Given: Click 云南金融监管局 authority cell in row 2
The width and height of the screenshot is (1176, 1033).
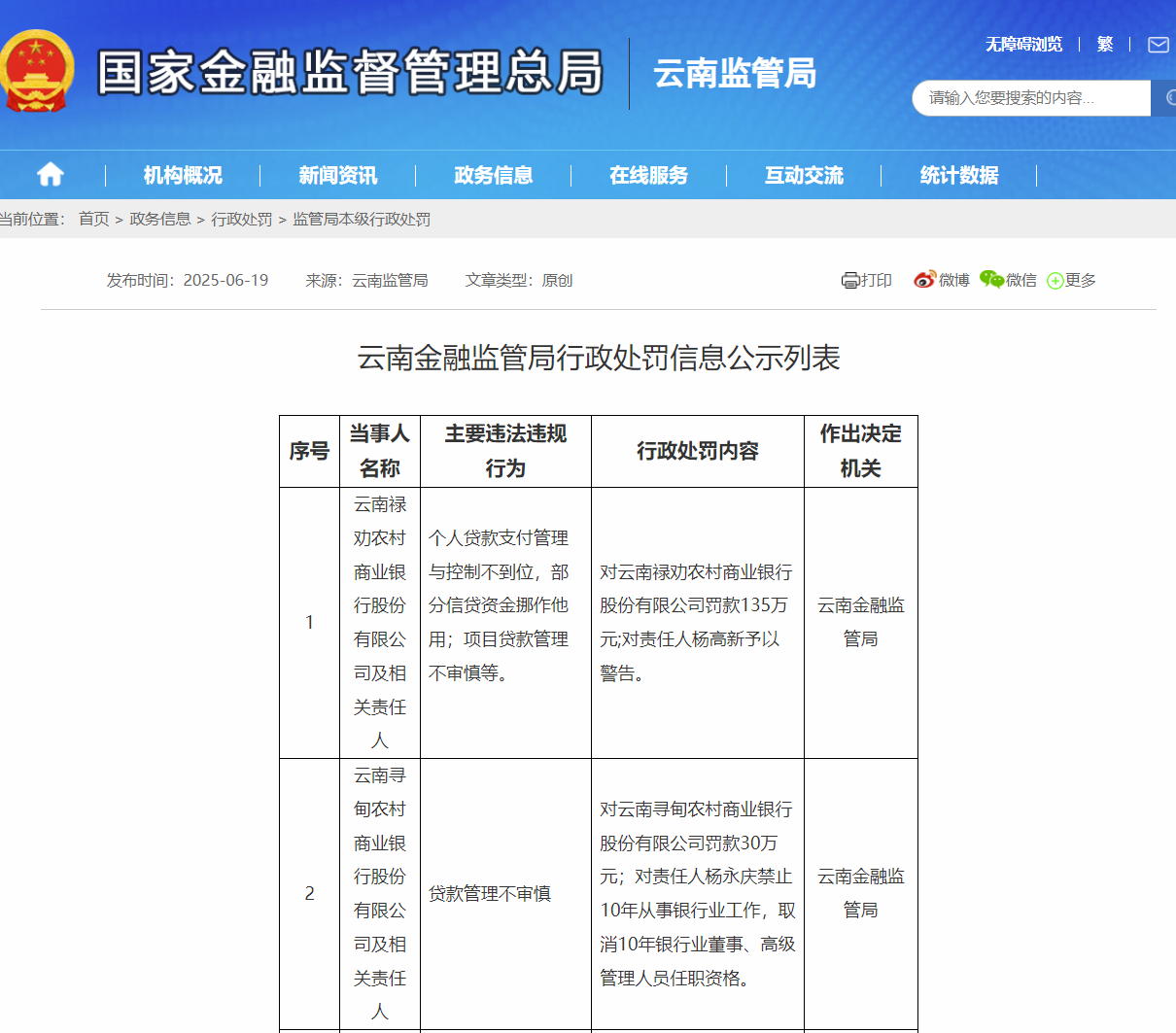Looking at the screenshot, I should [x=861, y=894].
